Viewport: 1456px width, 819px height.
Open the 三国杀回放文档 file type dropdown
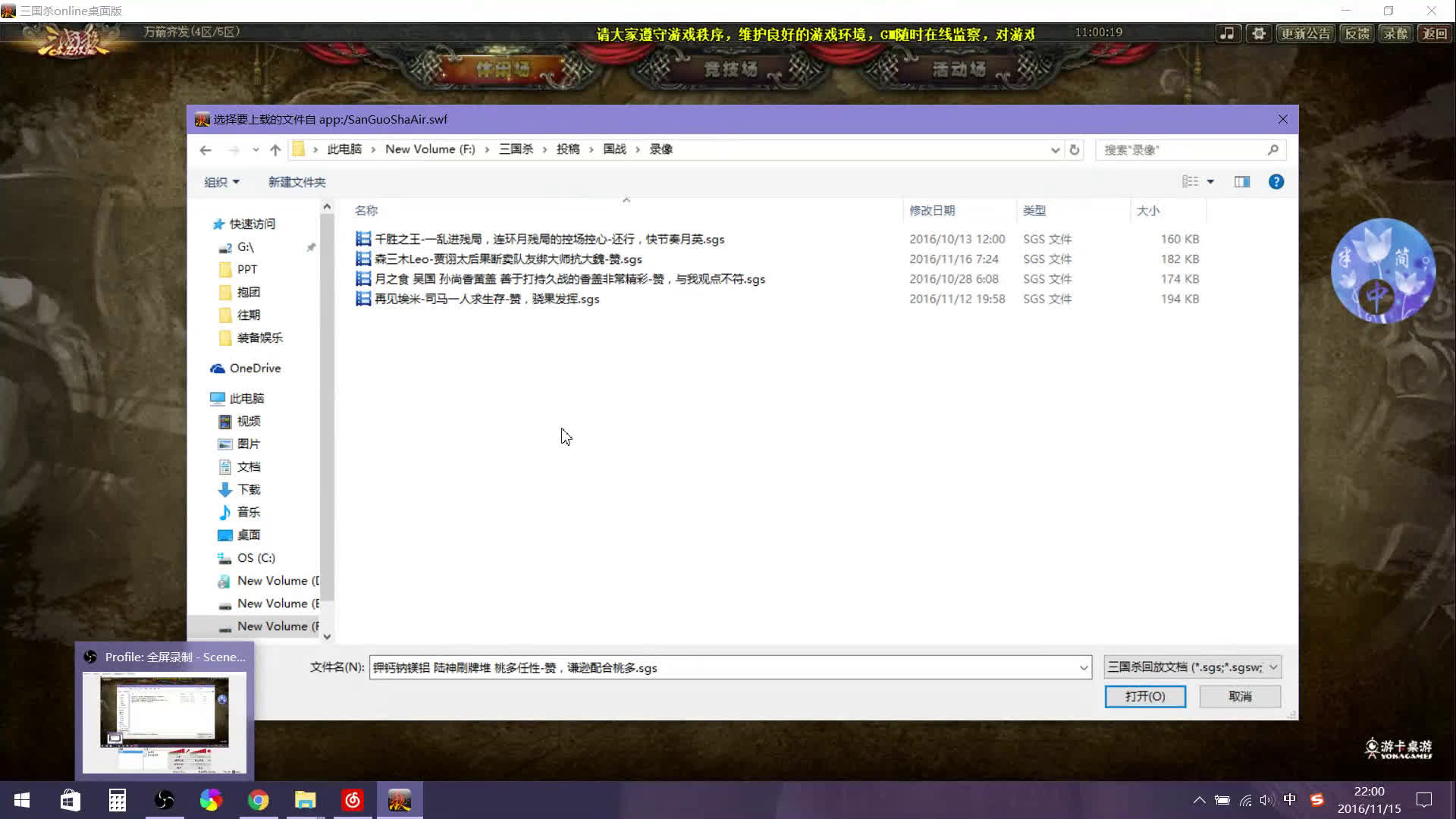pyautogui.click(x=1192, y=667)
